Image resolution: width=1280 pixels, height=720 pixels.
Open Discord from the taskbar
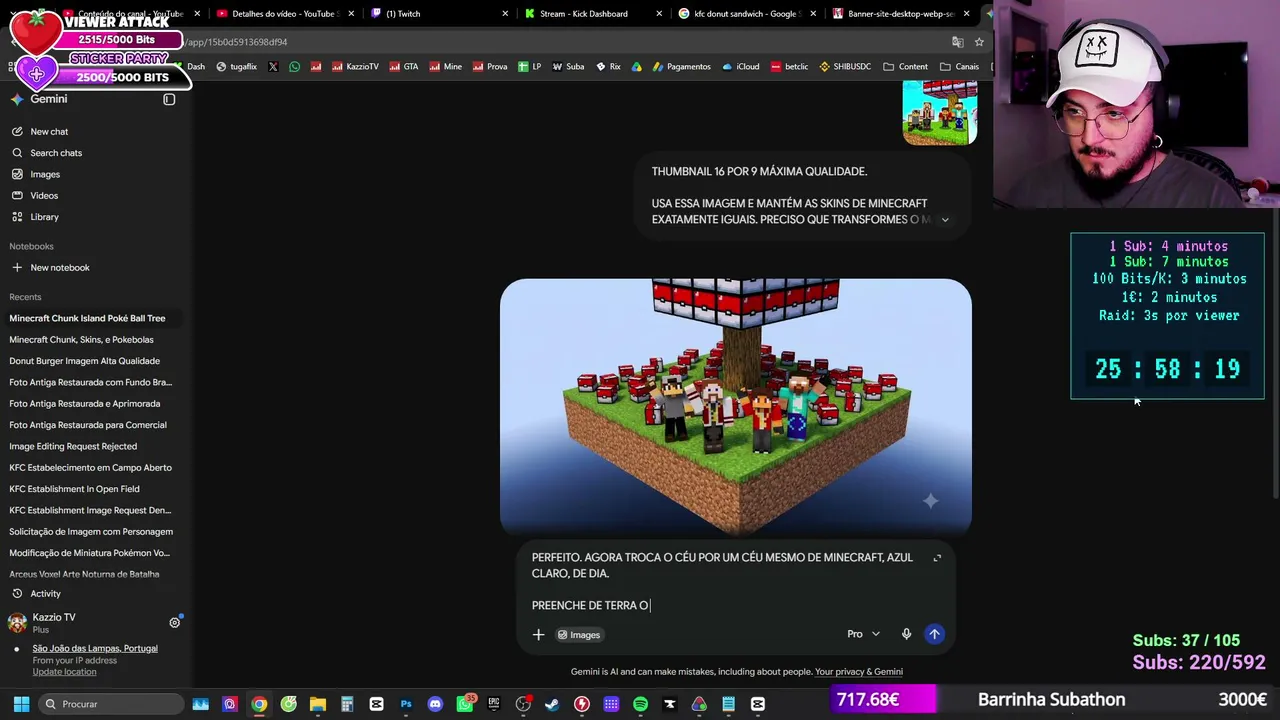point(435,704)
